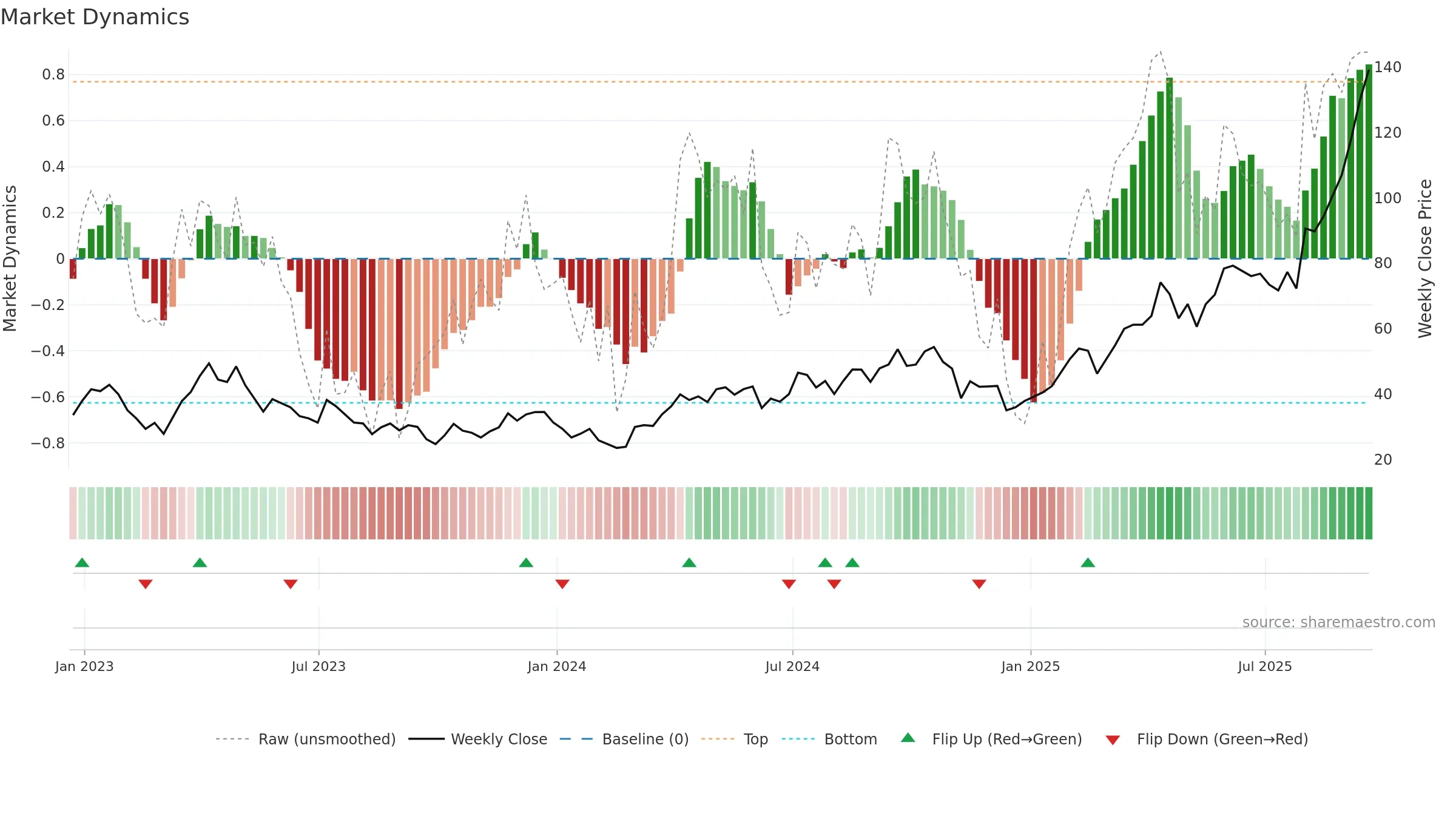Click the '100' right axis price label

(1388, 198)
